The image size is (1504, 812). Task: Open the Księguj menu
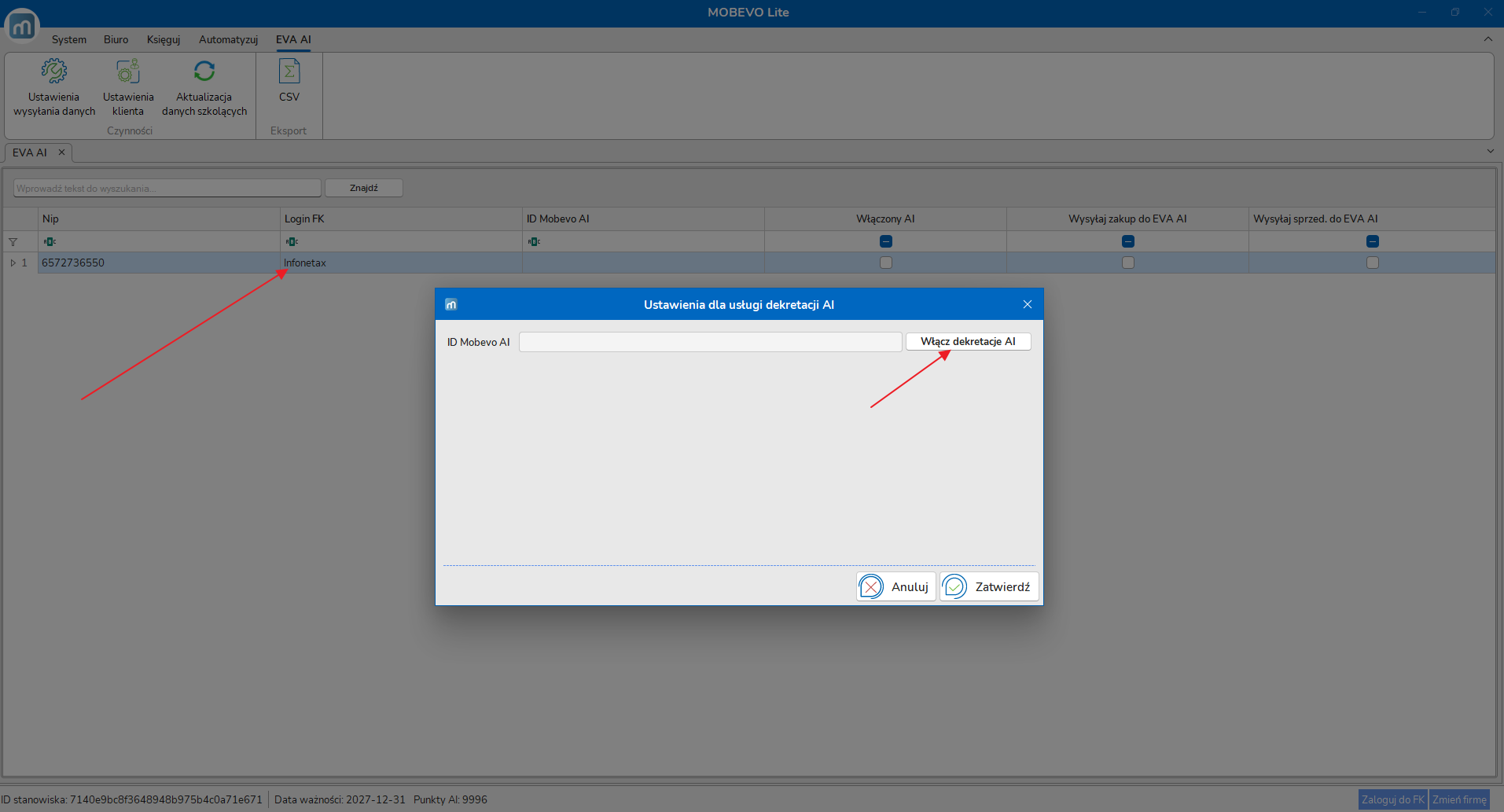tap(164, 39)
